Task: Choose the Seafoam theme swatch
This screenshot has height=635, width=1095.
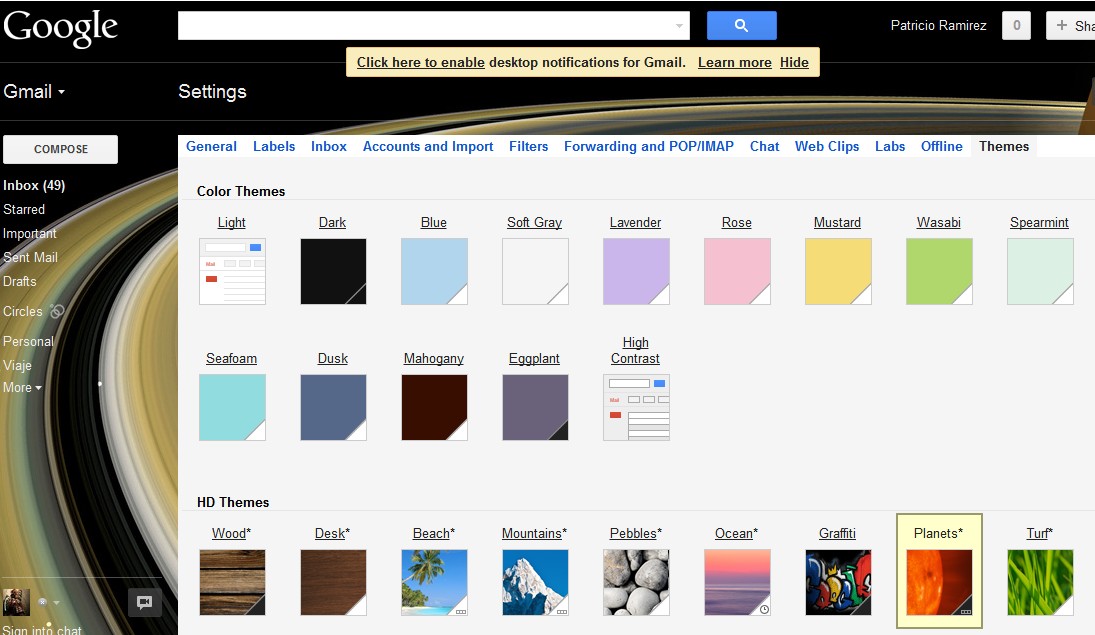Action: pos(233,407)
